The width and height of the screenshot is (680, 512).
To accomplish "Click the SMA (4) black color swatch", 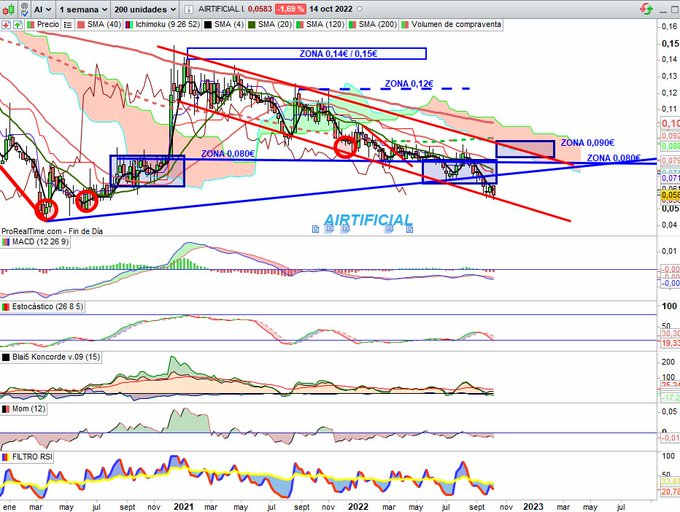I will [x=208, y=25].
